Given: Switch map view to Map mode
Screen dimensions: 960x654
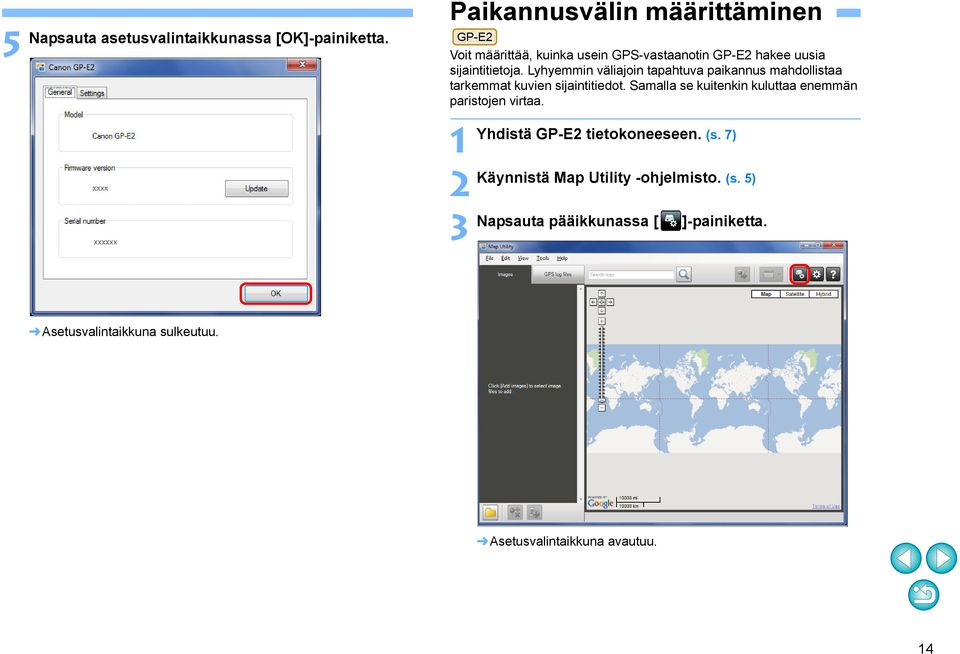Looking at the screenshot, I should (x=766, y=294).
